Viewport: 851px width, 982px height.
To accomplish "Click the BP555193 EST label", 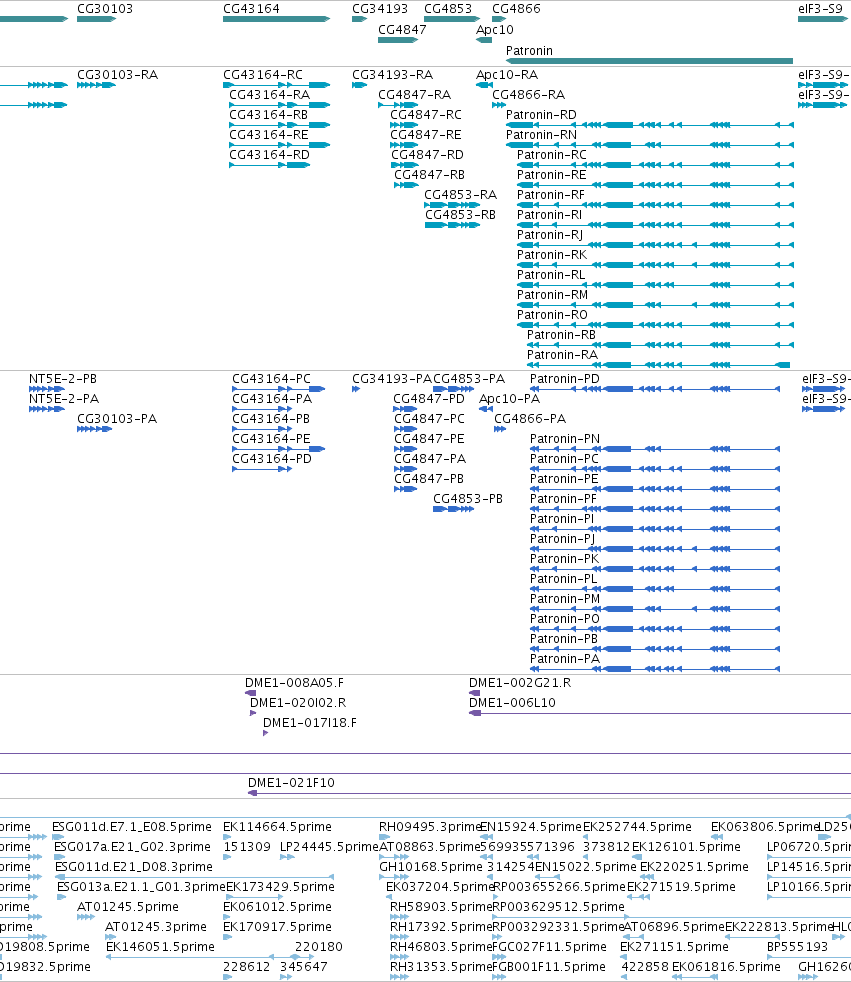I will click(x=797, y=947).
